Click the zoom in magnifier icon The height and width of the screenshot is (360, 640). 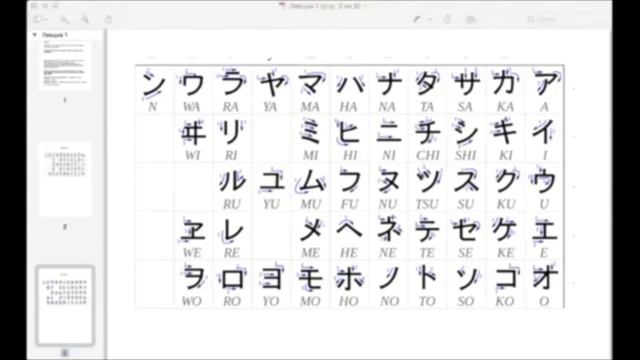pyautogui.click(x=85, y=19)
